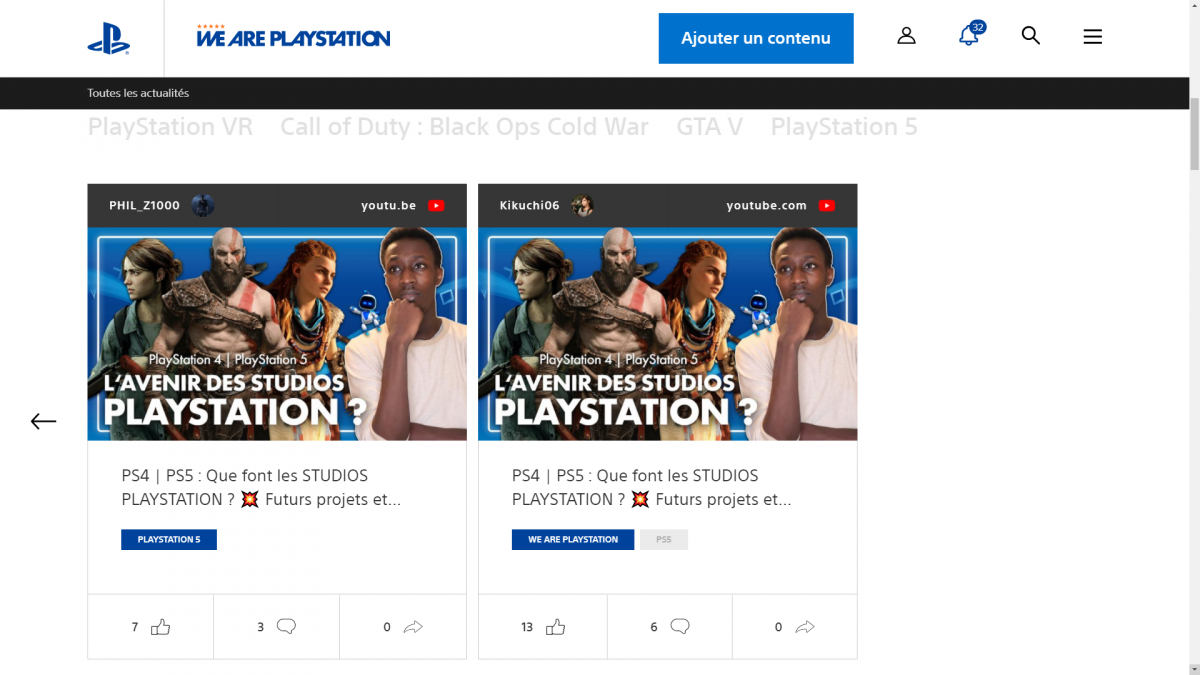Open the search magnifier icon
1200x675 pixels.
coord(1031,36)
